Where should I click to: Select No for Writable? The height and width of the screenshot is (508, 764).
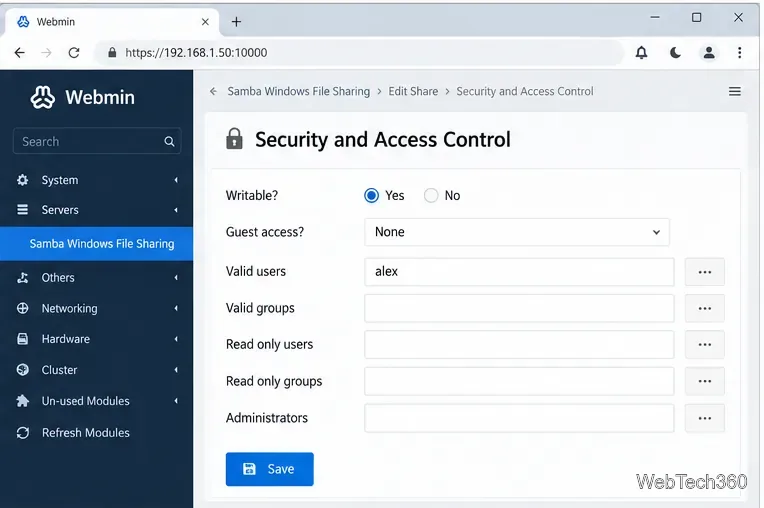(x=431, y=195)
